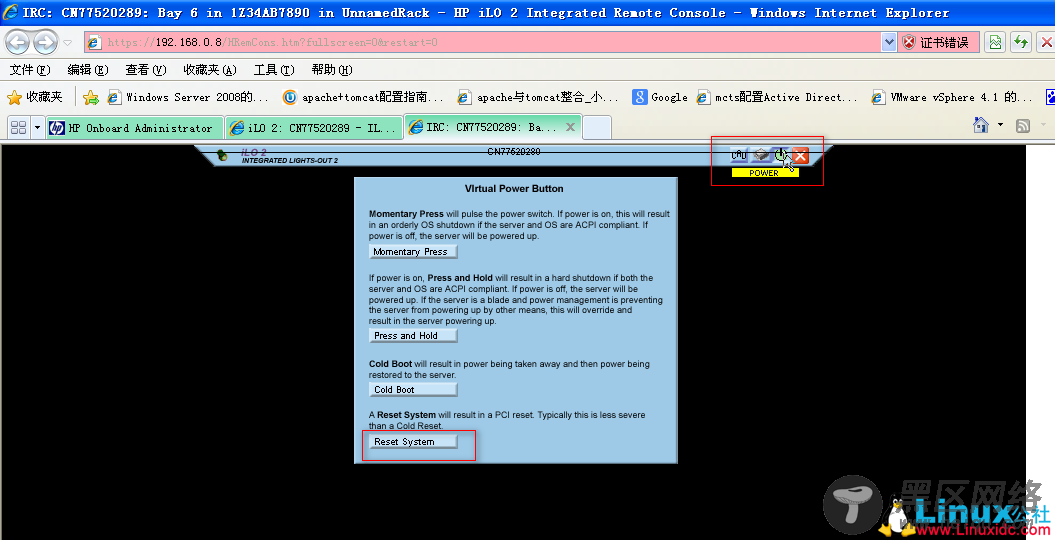Open the 文件(F) menu
The width and height of the screenshot is (1055, 540).
(x=30, y=70)
